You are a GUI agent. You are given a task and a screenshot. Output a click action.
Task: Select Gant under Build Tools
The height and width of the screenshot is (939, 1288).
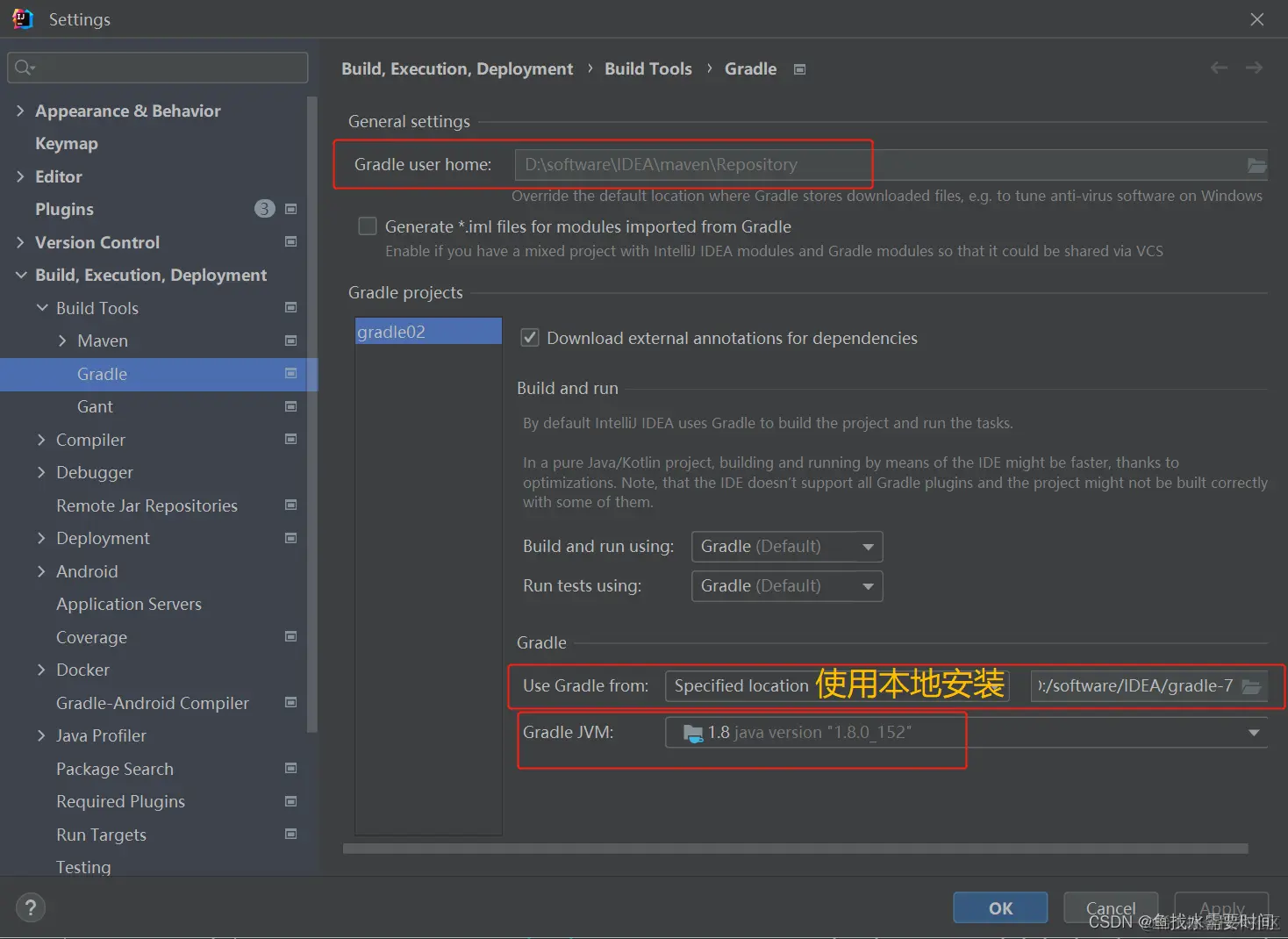pos(95,406)
